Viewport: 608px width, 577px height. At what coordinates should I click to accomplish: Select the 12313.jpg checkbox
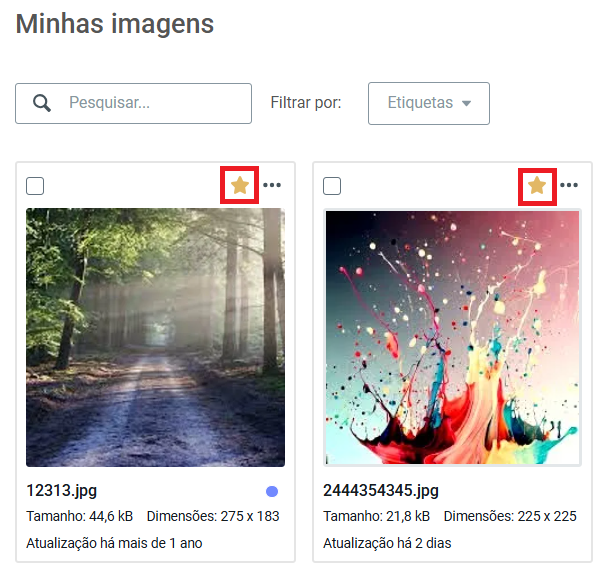click(x=35, y=186)
